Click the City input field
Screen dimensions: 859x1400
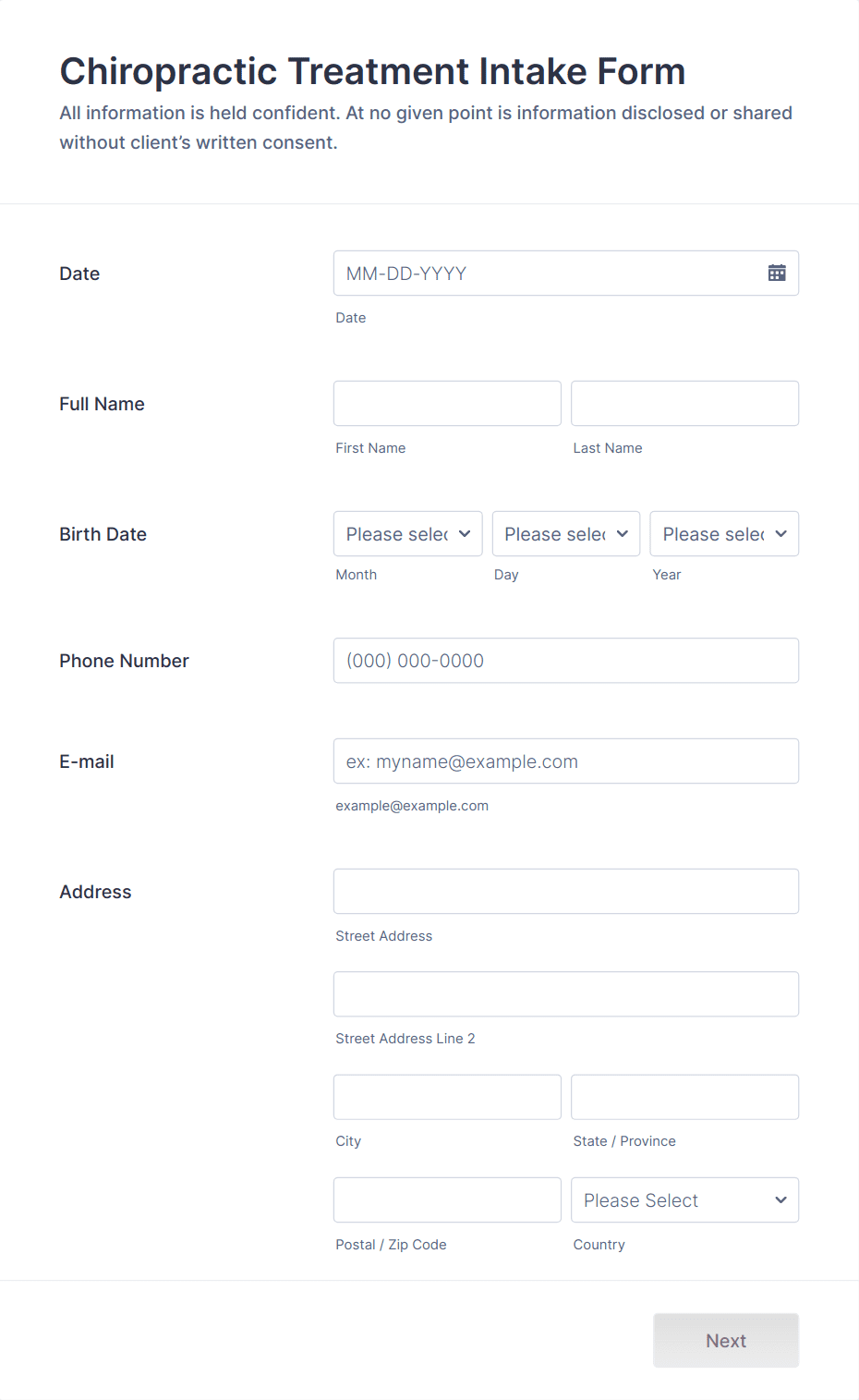tap(446, 1097)
